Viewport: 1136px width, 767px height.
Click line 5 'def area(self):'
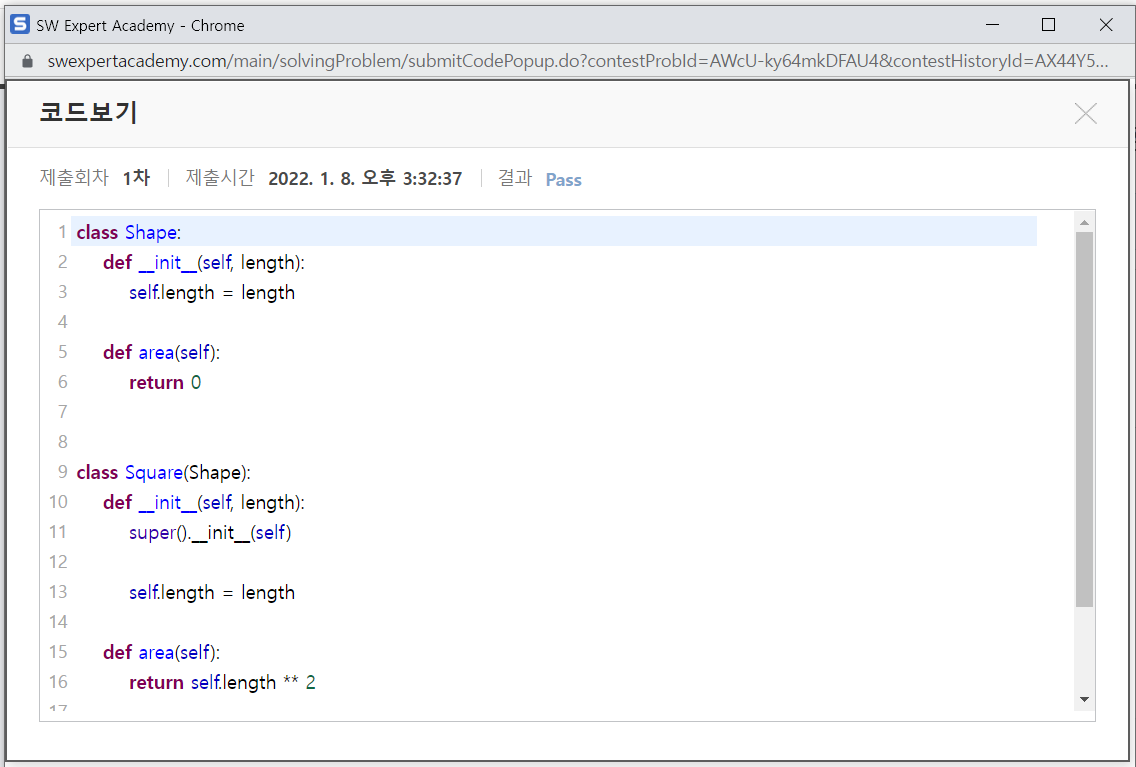[161, 353]
